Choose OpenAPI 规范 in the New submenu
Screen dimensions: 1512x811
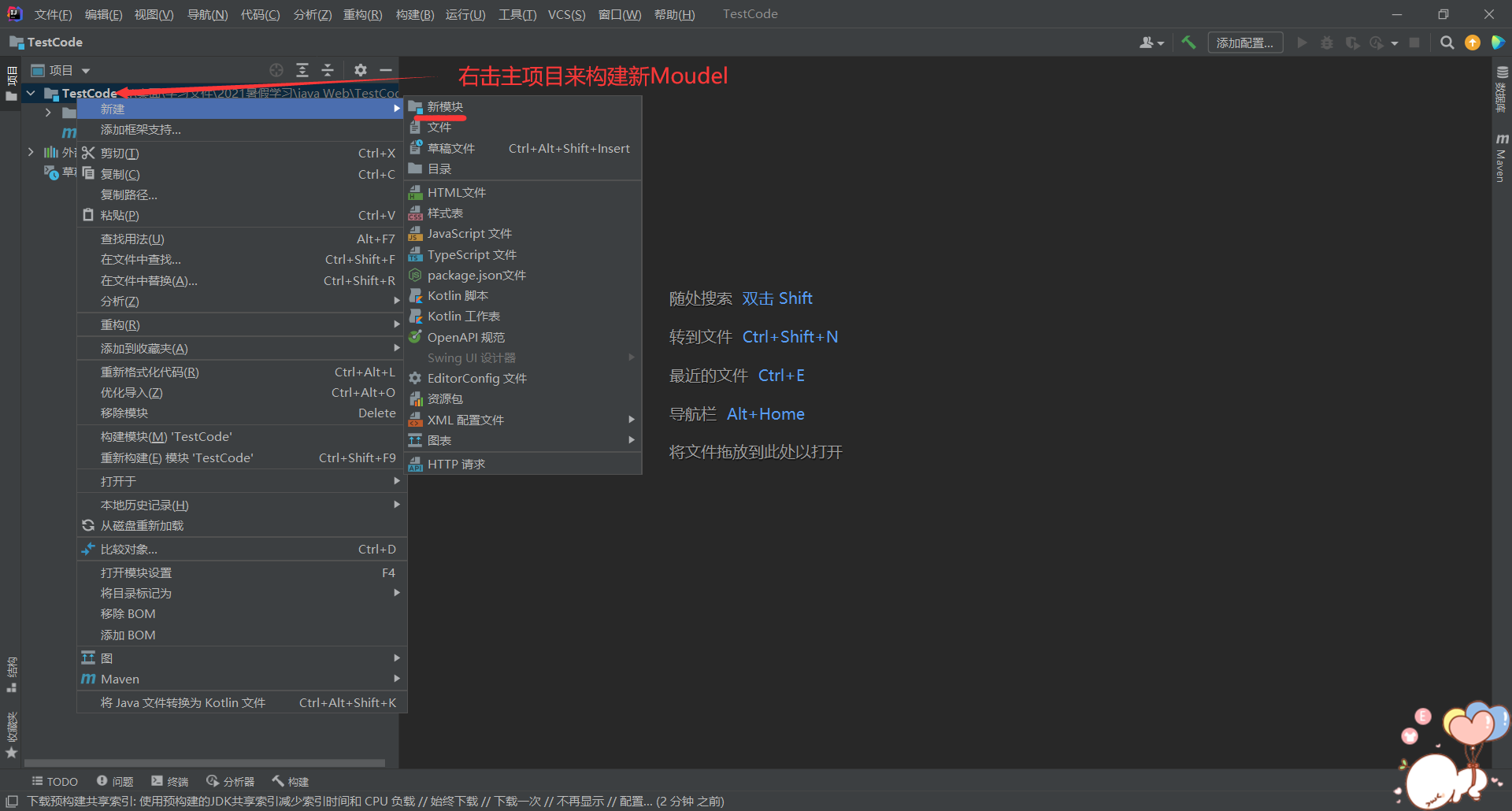(x=524, y=337)
